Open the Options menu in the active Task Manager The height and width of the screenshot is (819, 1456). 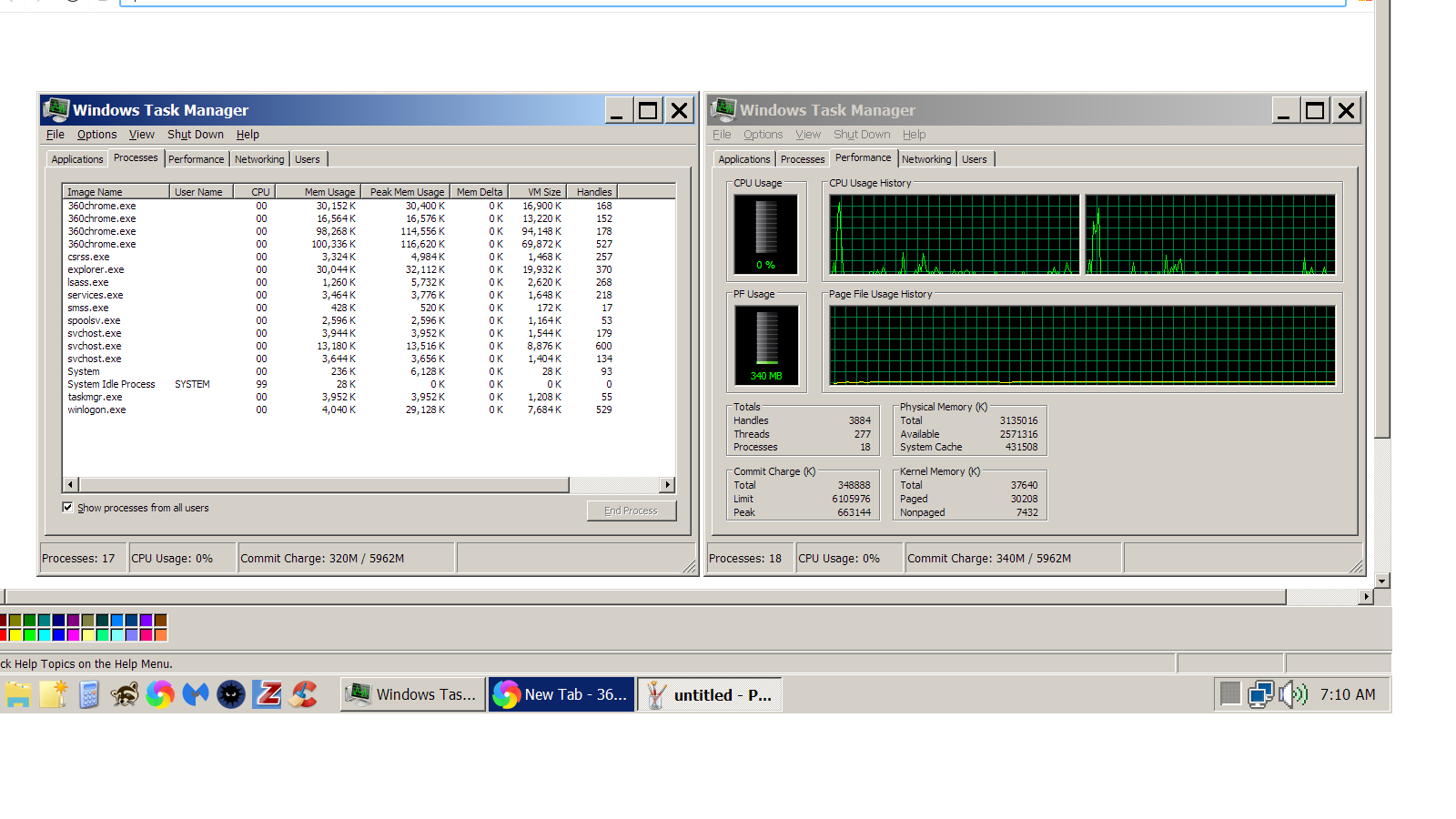pos(96,135)
